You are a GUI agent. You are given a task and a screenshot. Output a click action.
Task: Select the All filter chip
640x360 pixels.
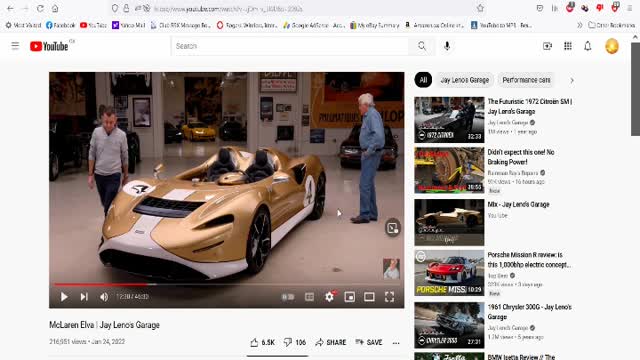(x=423, y=80)
